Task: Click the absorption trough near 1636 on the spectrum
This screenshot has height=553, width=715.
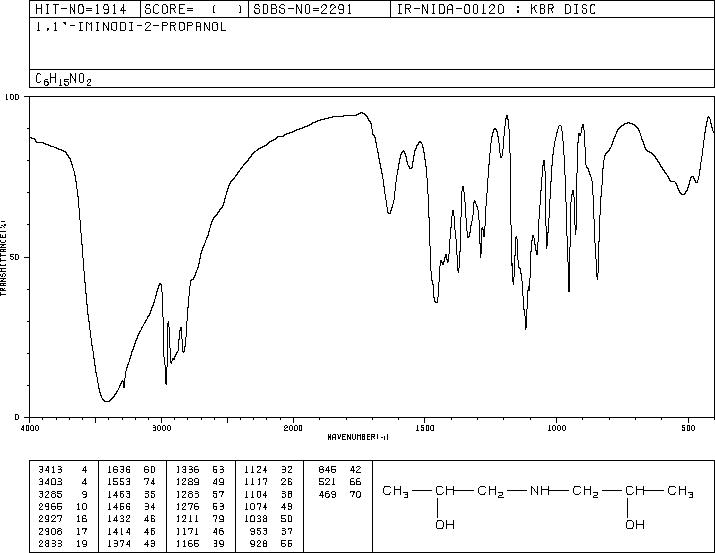Action: [x=389, y=212]
